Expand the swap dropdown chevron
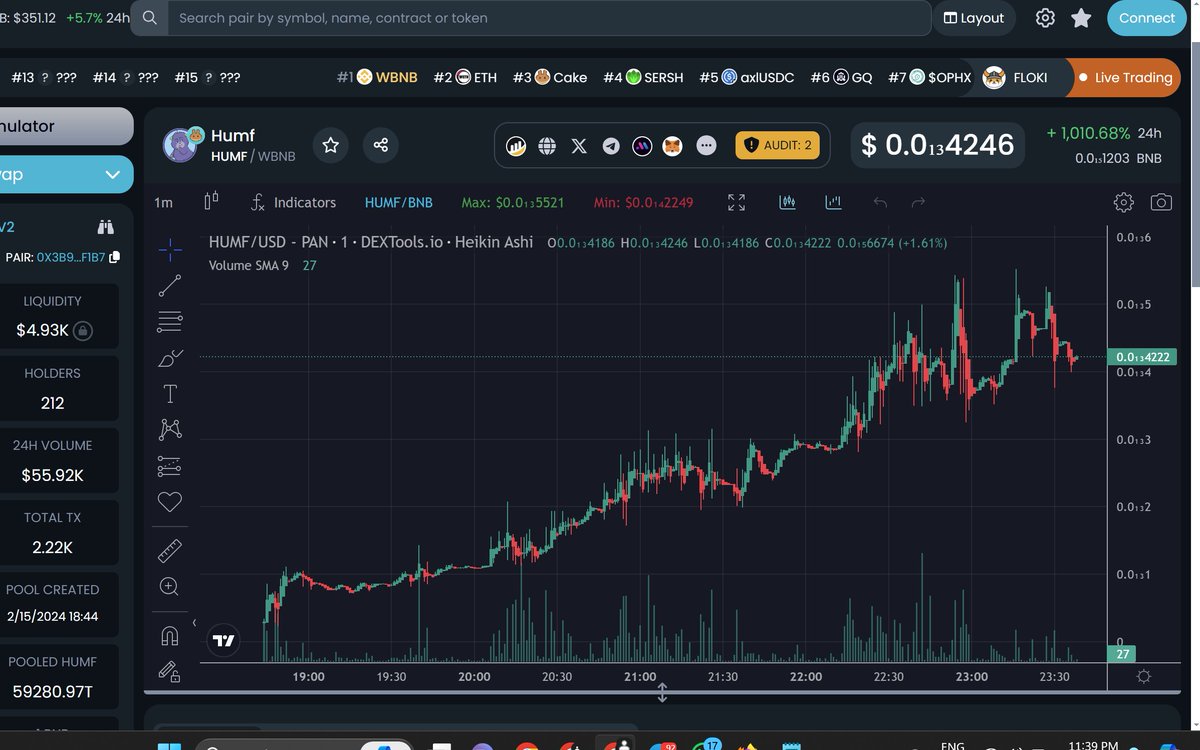 (112, 174)
